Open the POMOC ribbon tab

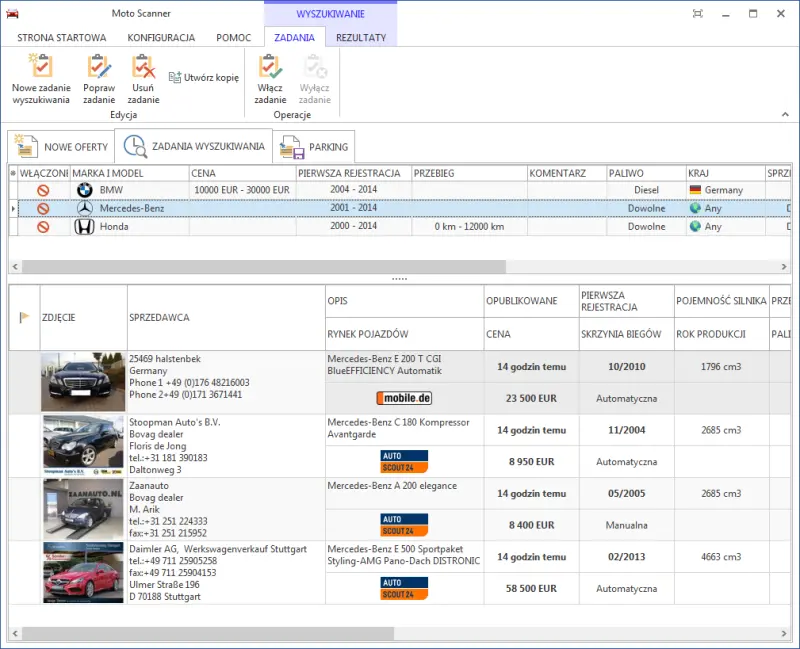(234, 38)
